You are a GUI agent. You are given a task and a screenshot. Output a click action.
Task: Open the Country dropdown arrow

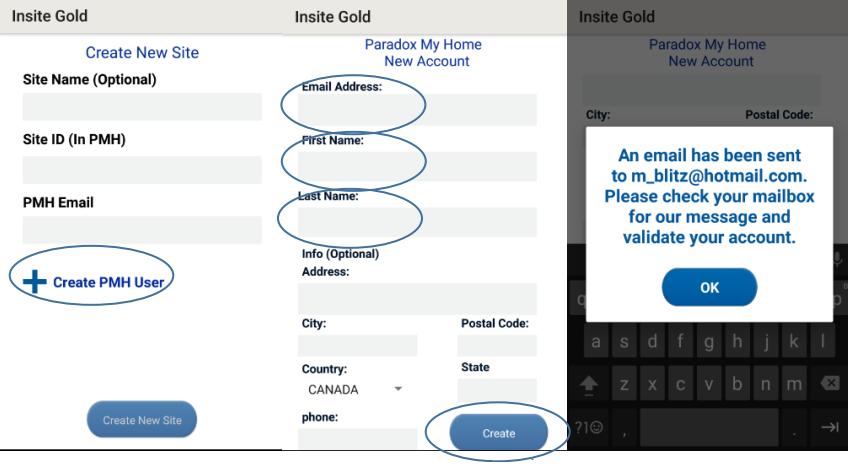click(x=398, y=389)
